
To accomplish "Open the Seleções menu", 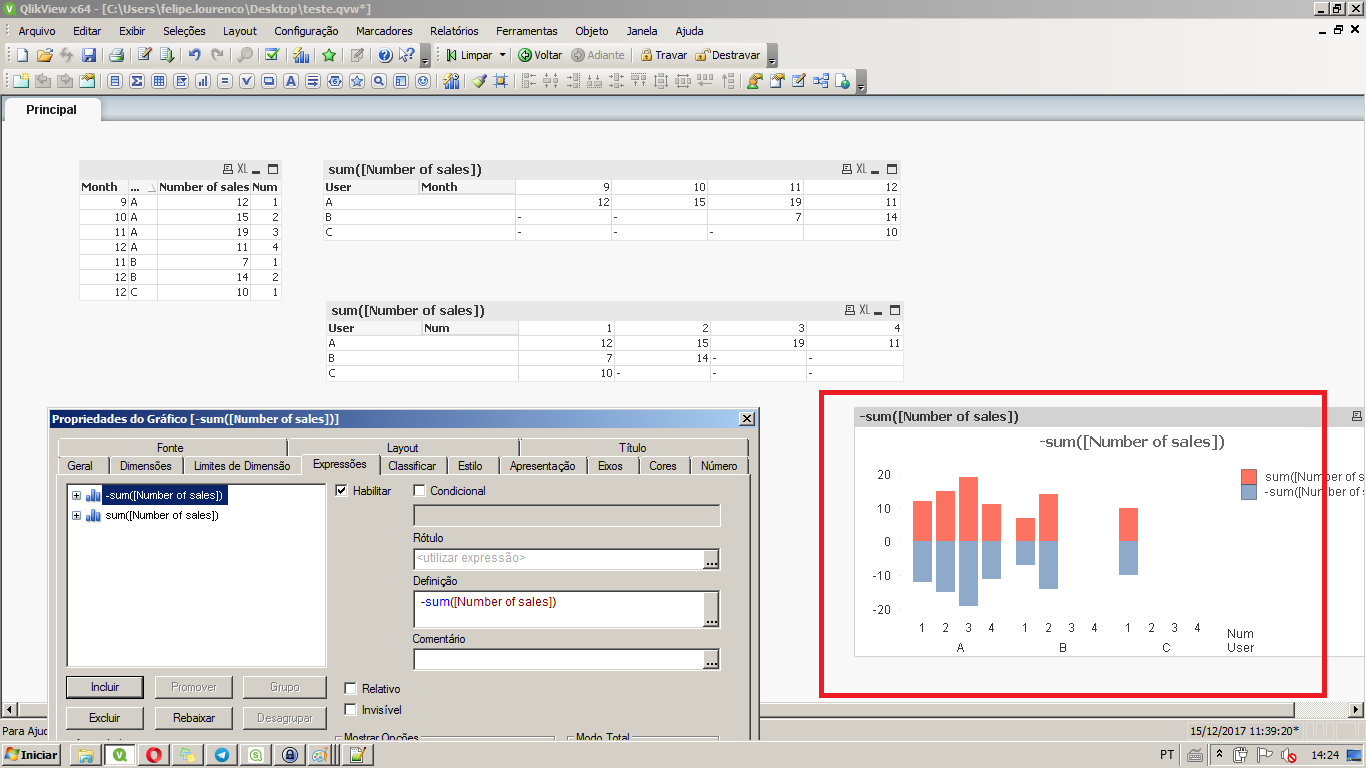I will click(x=184, y=31).
